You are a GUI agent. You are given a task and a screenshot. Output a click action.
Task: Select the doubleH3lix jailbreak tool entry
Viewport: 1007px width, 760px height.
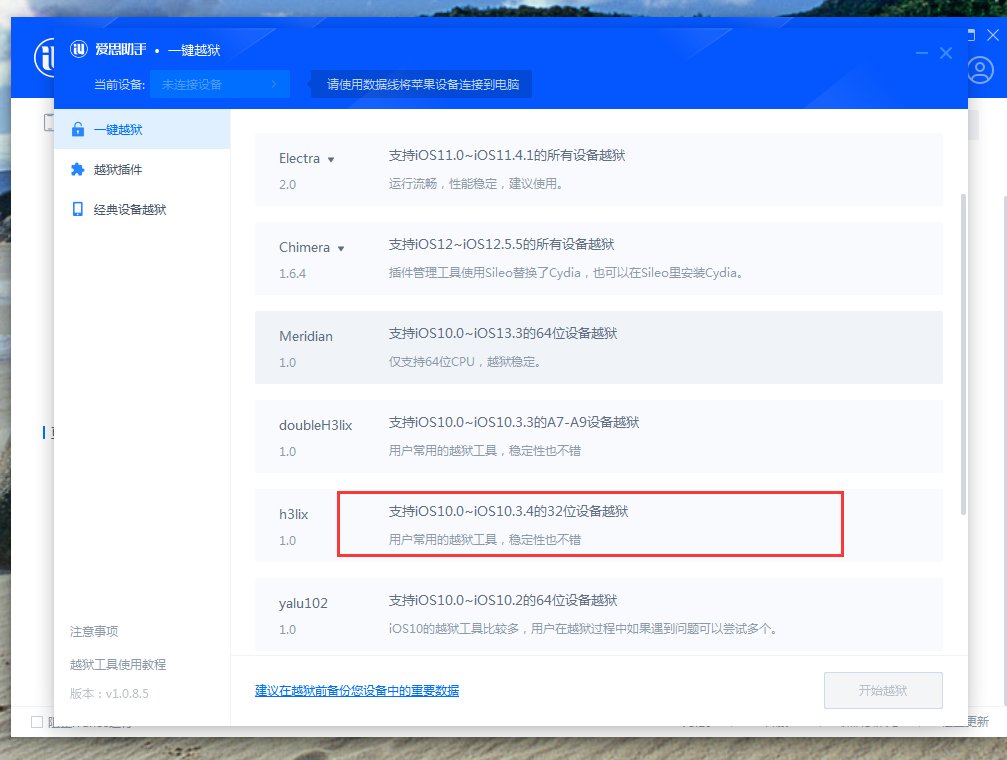click(x=597, y=436)
